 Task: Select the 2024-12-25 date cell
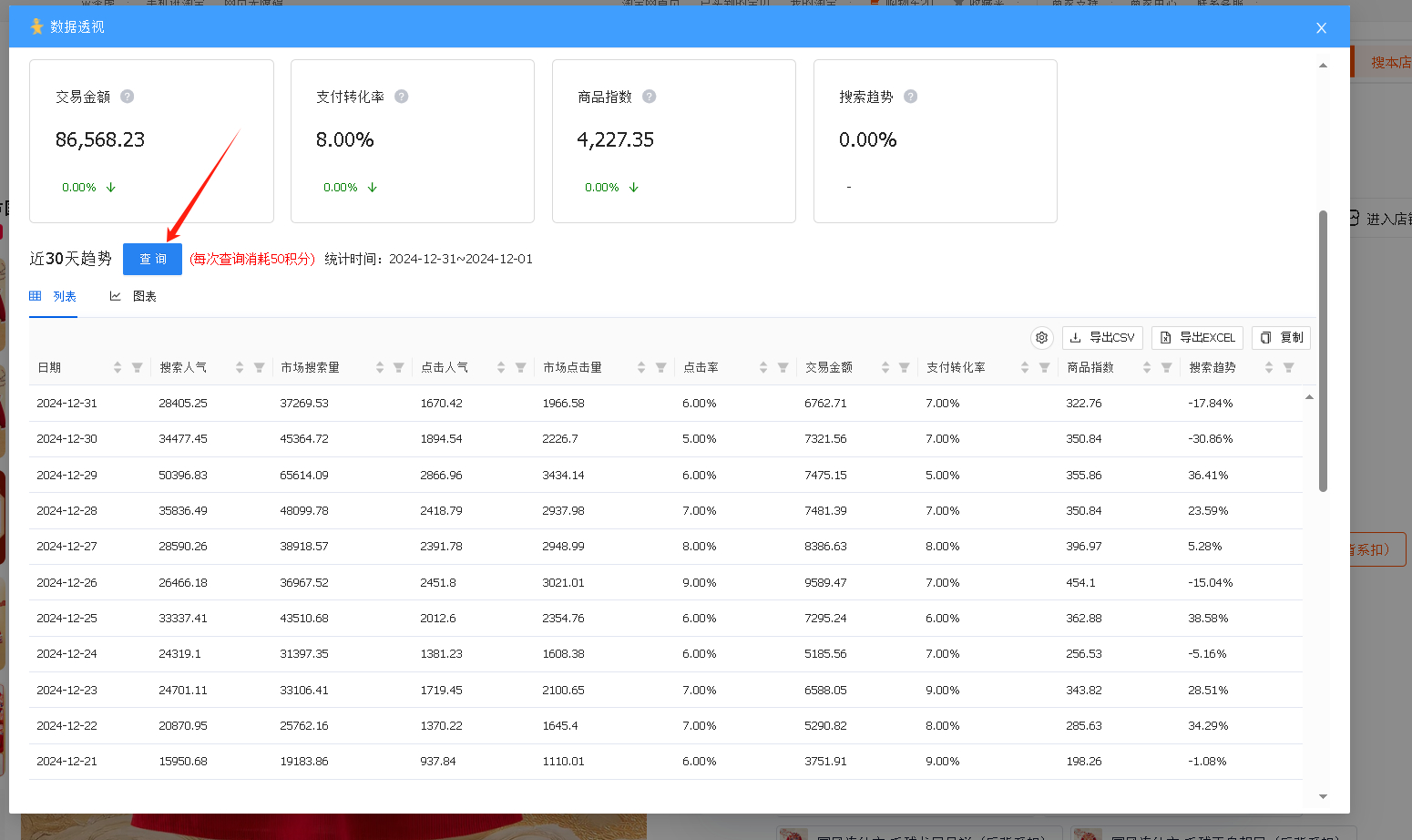67,619
